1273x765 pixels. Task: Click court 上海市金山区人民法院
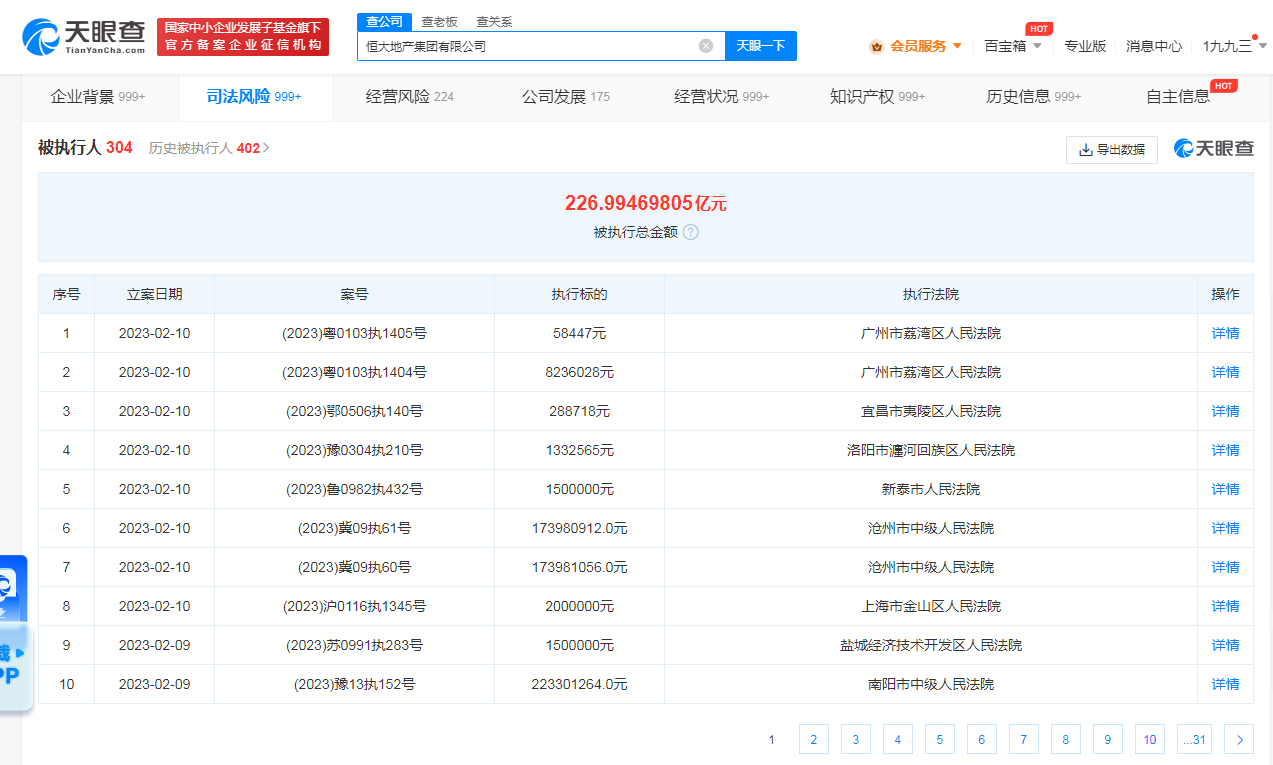click(931, 606)
